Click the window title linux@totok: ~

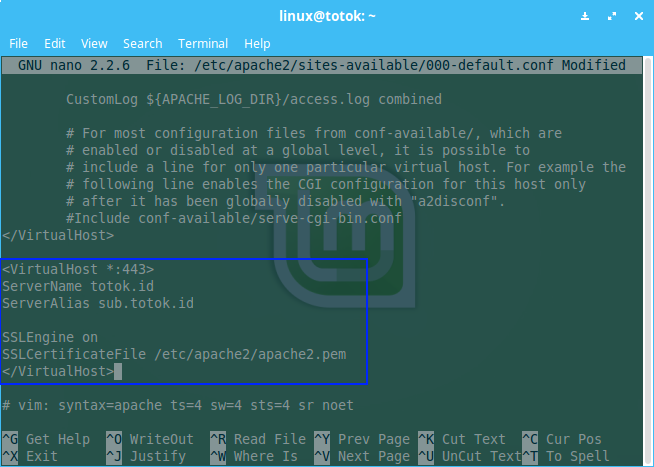coord(327,16)
